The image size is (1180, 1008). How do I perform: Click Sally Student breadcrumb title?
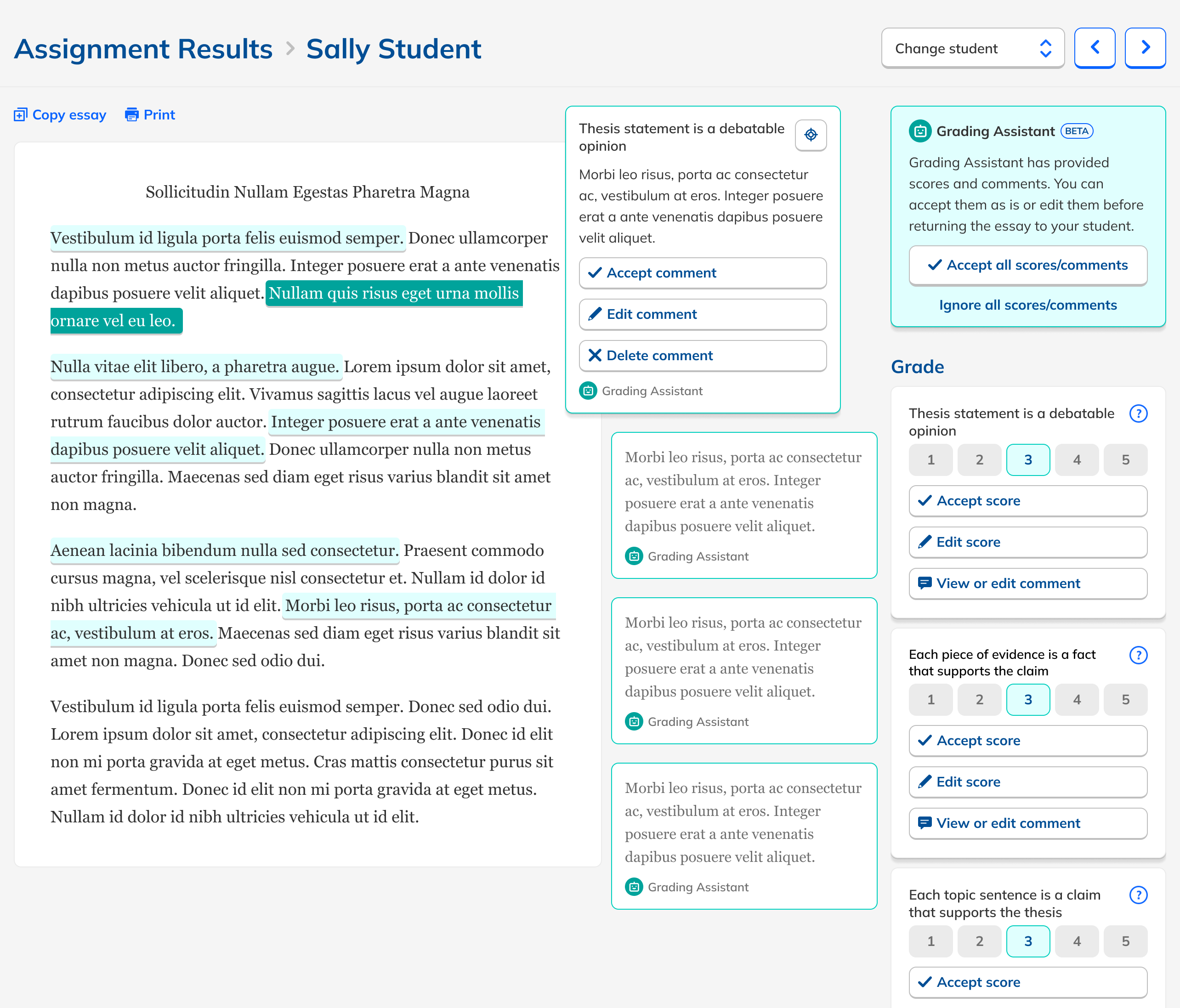click(393, 49)
